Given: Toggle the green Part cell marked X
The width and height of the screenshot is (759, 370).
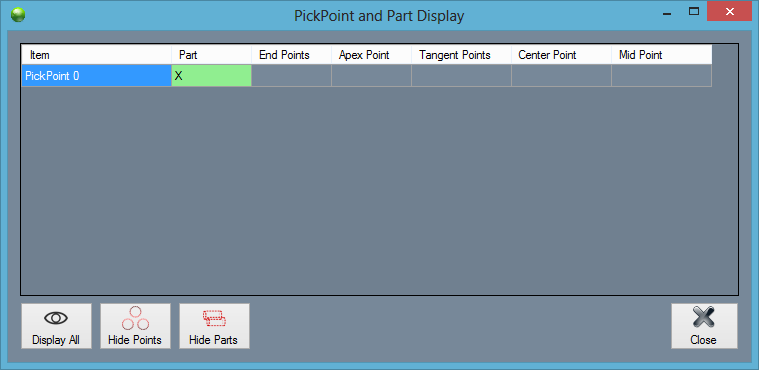Looking at the screenshot, I should (x=212, y=76).
